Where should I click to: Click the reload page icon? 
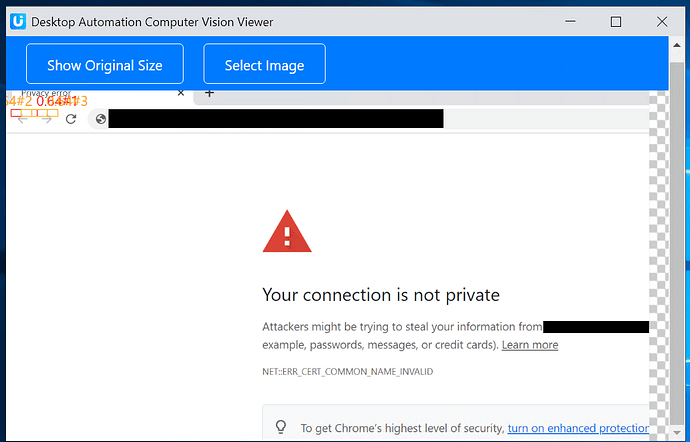[x=71, y=119]
